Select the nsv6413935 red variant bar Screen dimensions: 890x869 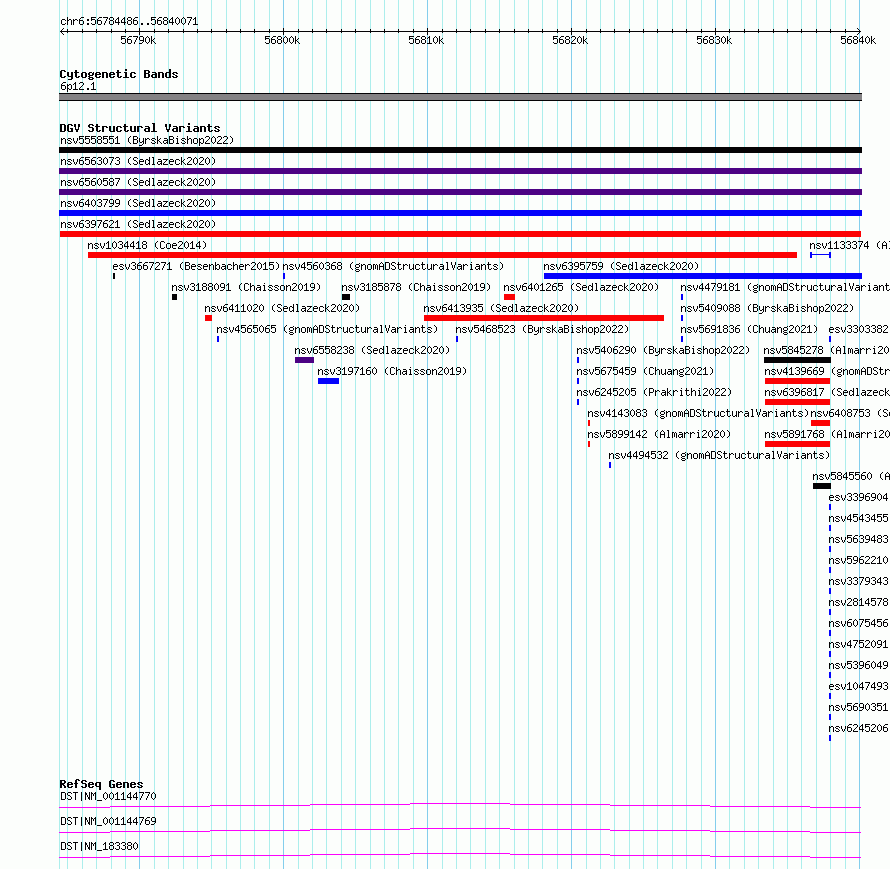pyautogui.click(x=544, y=318)
